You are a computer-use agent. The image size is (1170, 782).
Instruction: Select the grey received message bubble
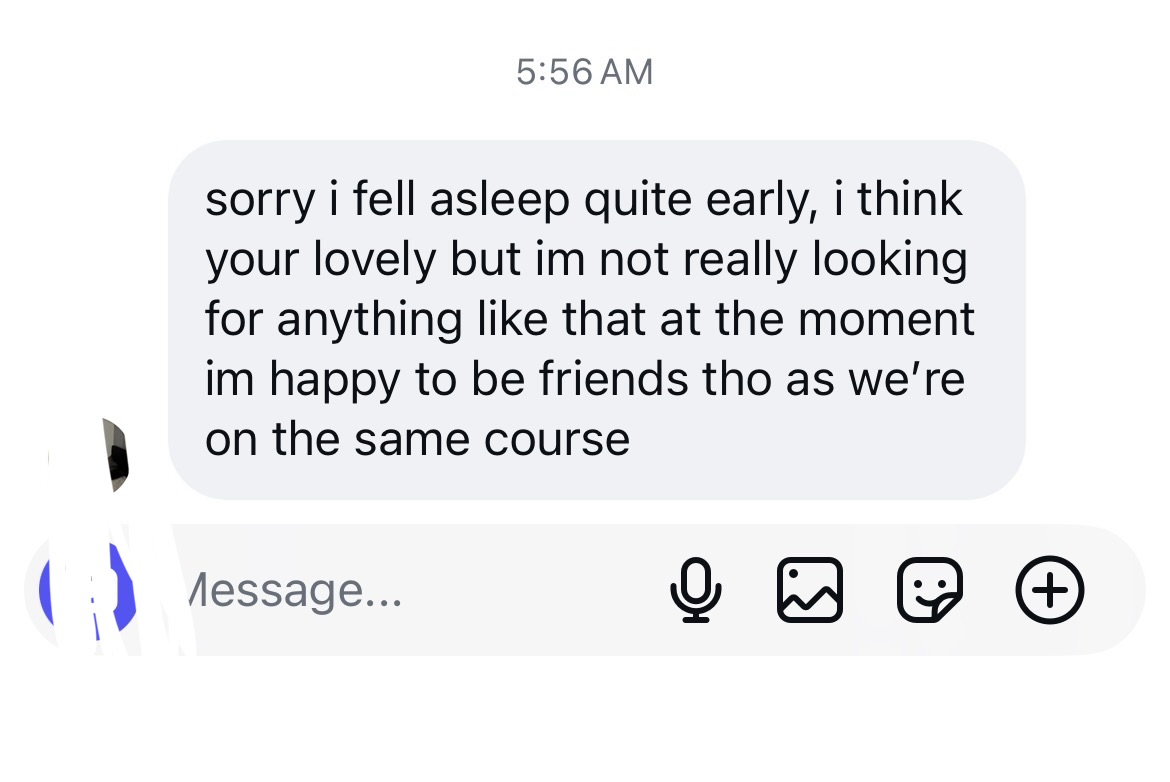pyautogui.click(x=596, y=319)
